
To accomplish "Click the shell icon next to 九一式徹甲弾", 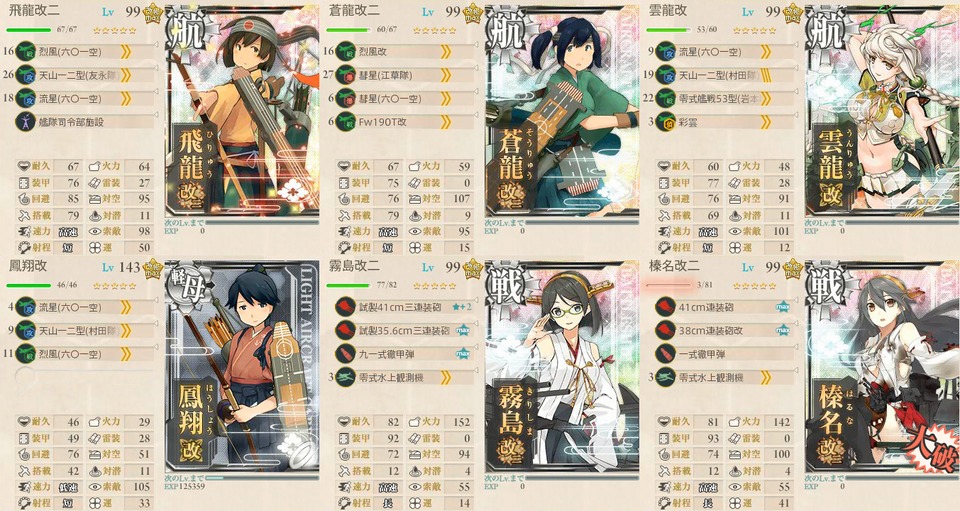I will coord(346,354).
